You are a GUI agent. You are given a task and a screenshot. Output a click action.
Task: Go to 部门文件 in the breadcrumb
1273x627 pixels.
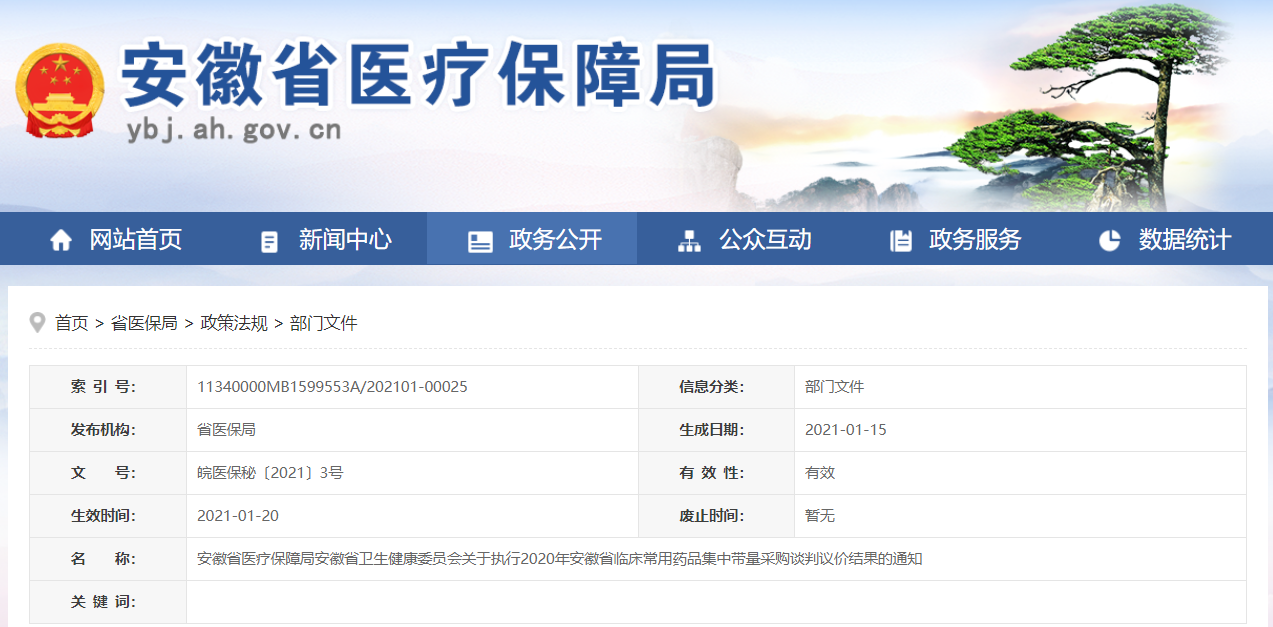tap(323, 323)
